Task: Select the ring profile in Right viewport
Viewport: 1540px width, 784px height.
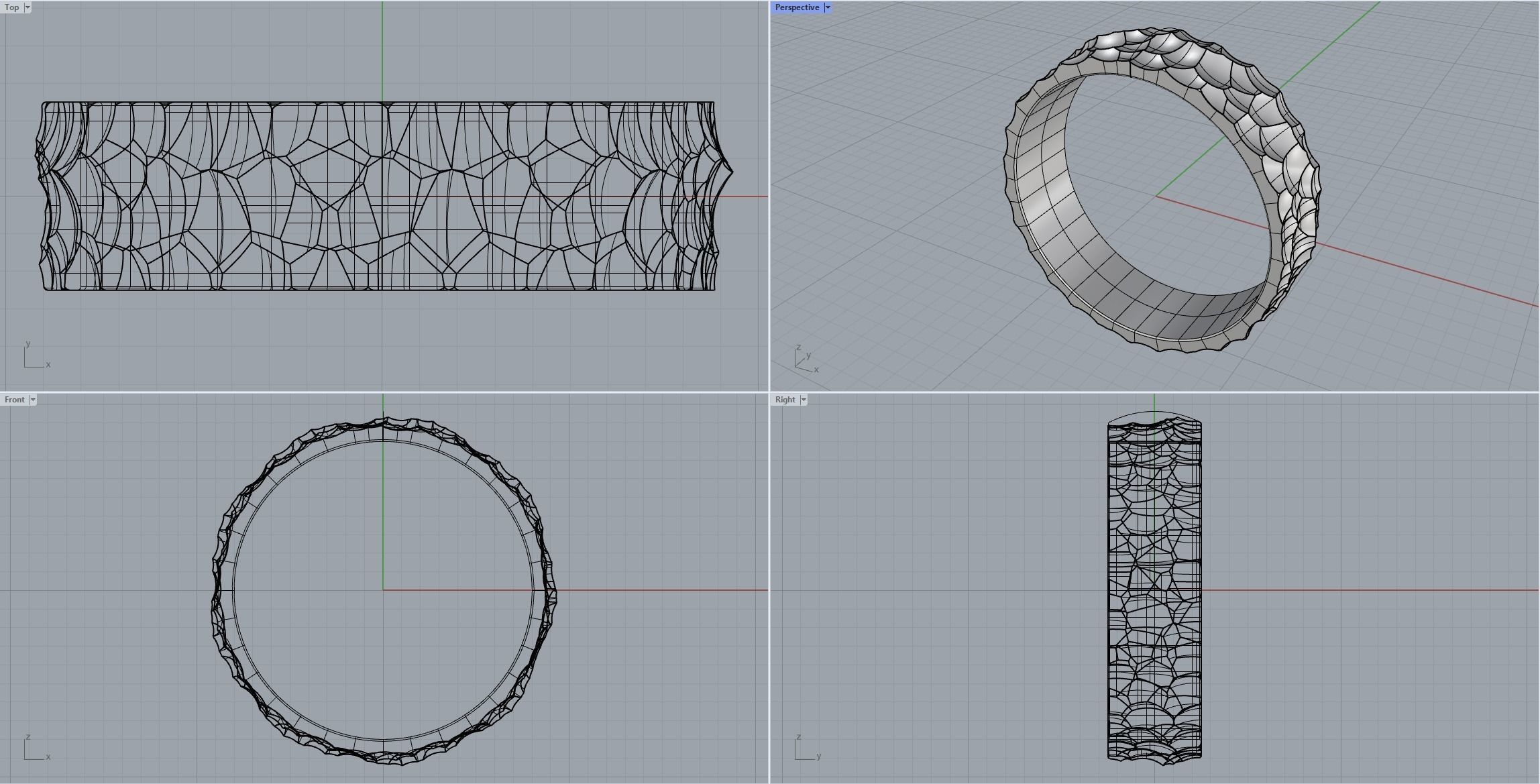Action: point(1154,588)
